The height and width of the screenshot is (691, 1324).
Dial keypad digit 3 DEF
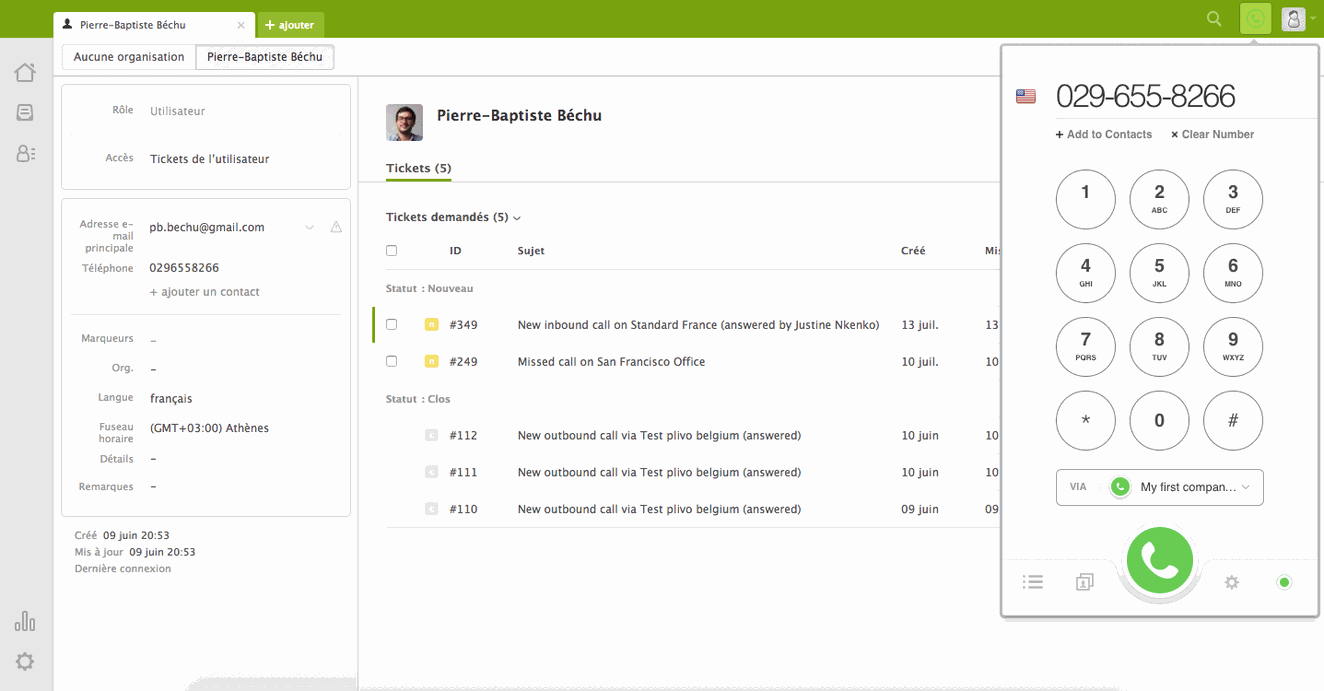[1233, 199]
